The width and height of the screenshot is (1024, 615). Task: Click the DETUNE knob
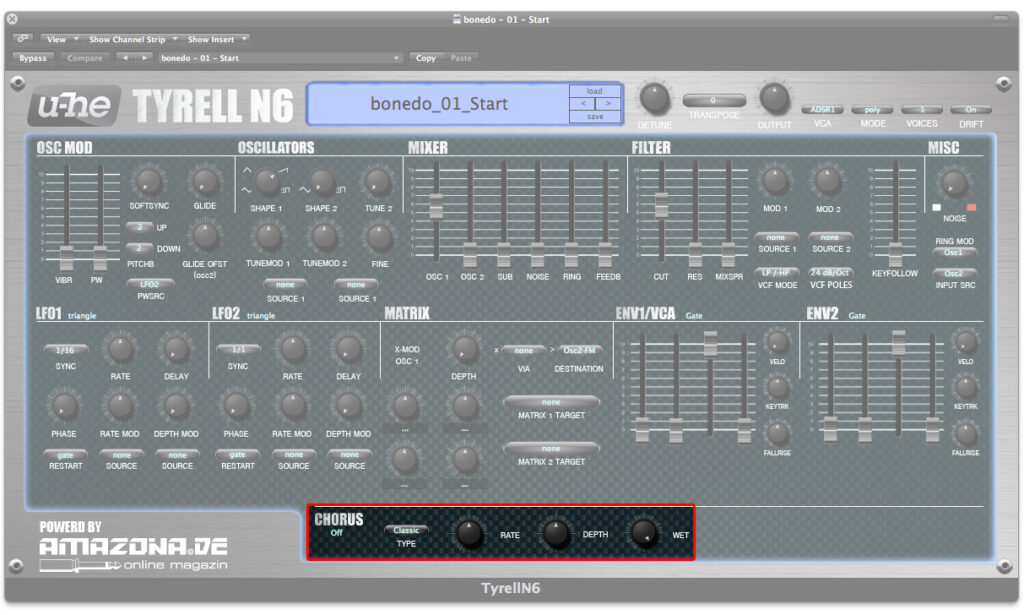[x=654, y=99]
